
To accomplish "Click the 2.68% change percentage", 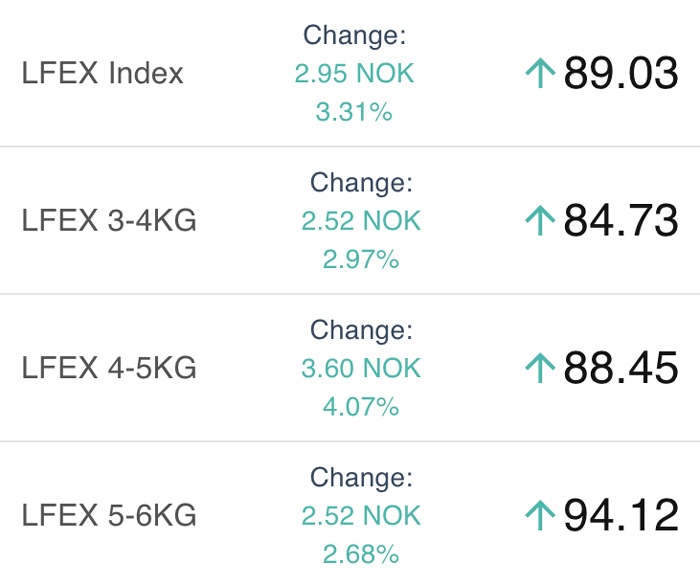I will [x=361, y=554].
